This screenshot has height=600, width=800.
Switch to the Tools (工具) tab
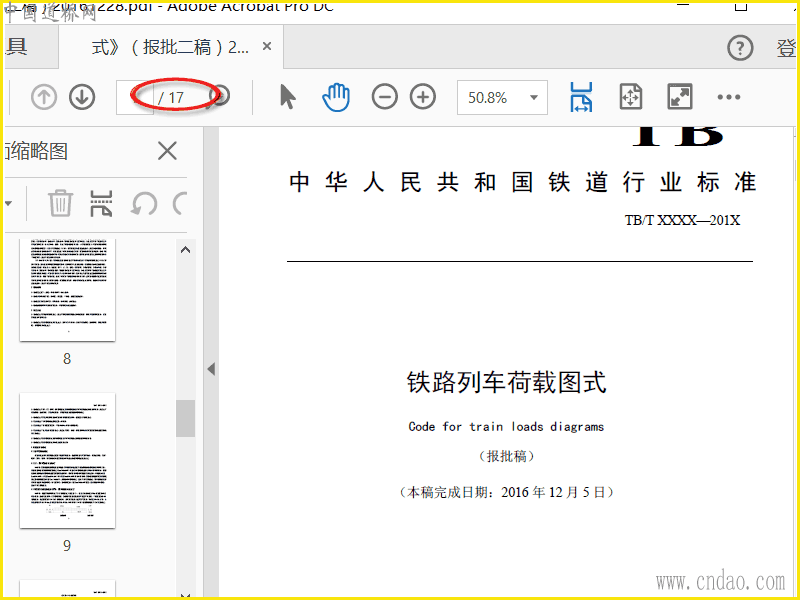(30, 47)
